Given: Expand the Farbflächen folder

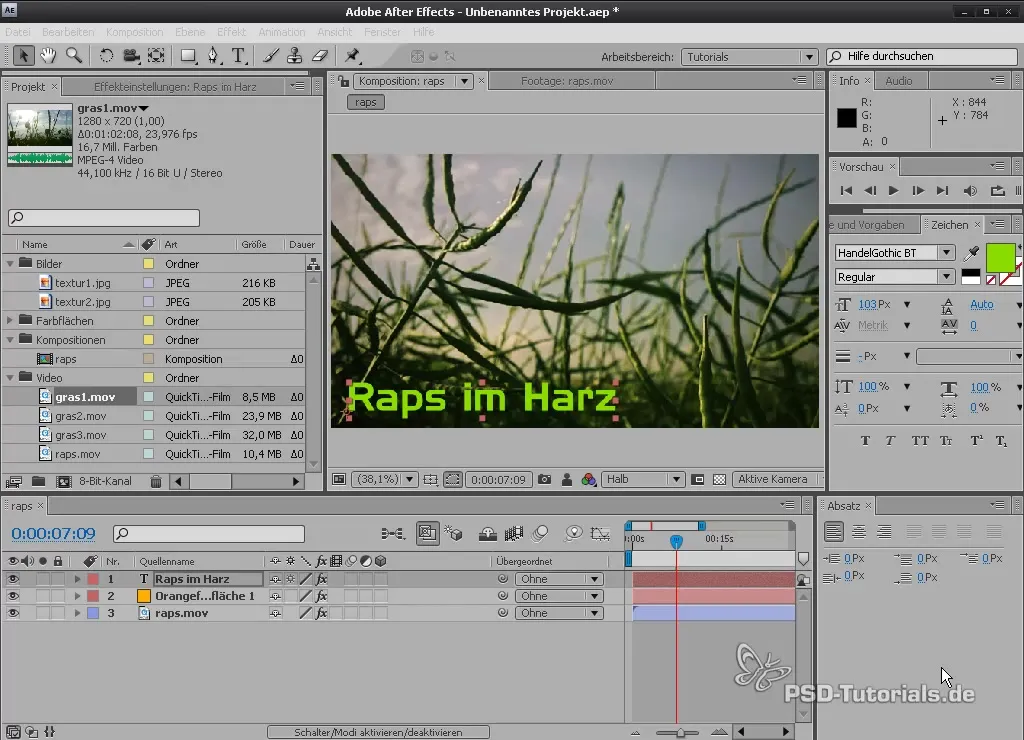Looking at the screenshot, I should pos(10,321).
